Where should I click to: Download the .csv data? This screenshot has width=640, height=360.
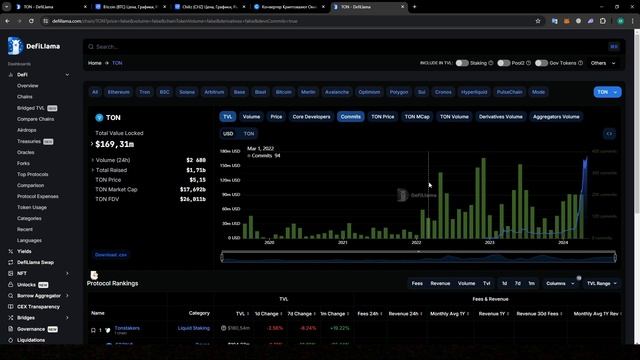(111, 255)
